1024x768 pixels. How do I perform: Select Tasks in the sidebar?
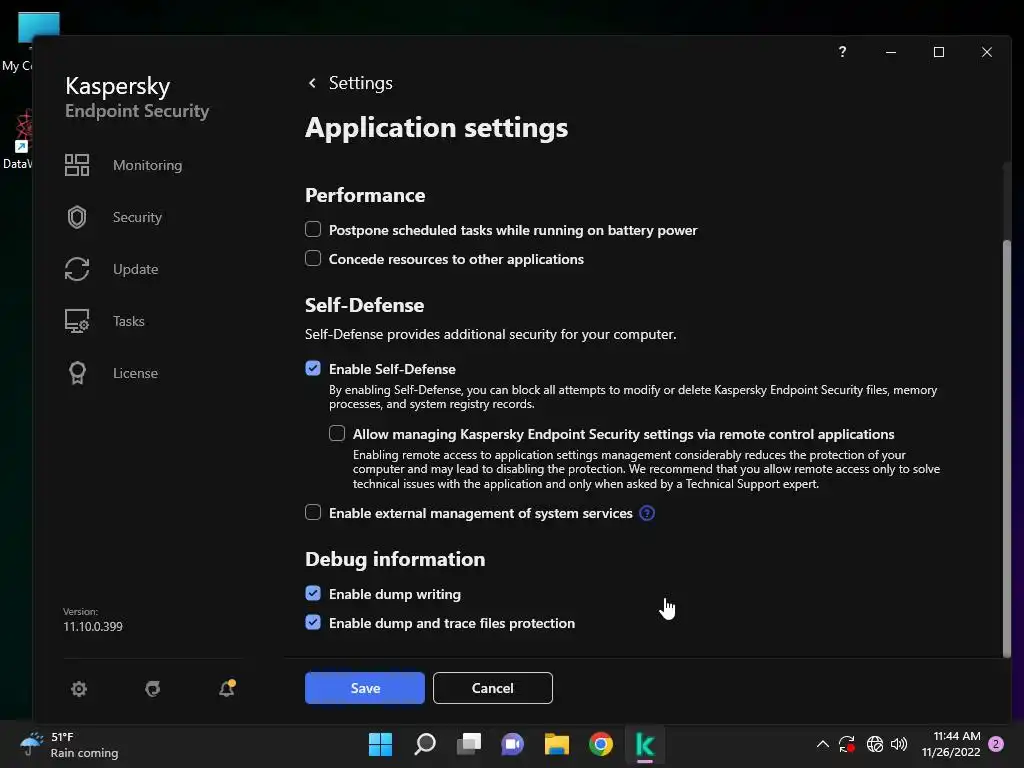tap(129, 321)
